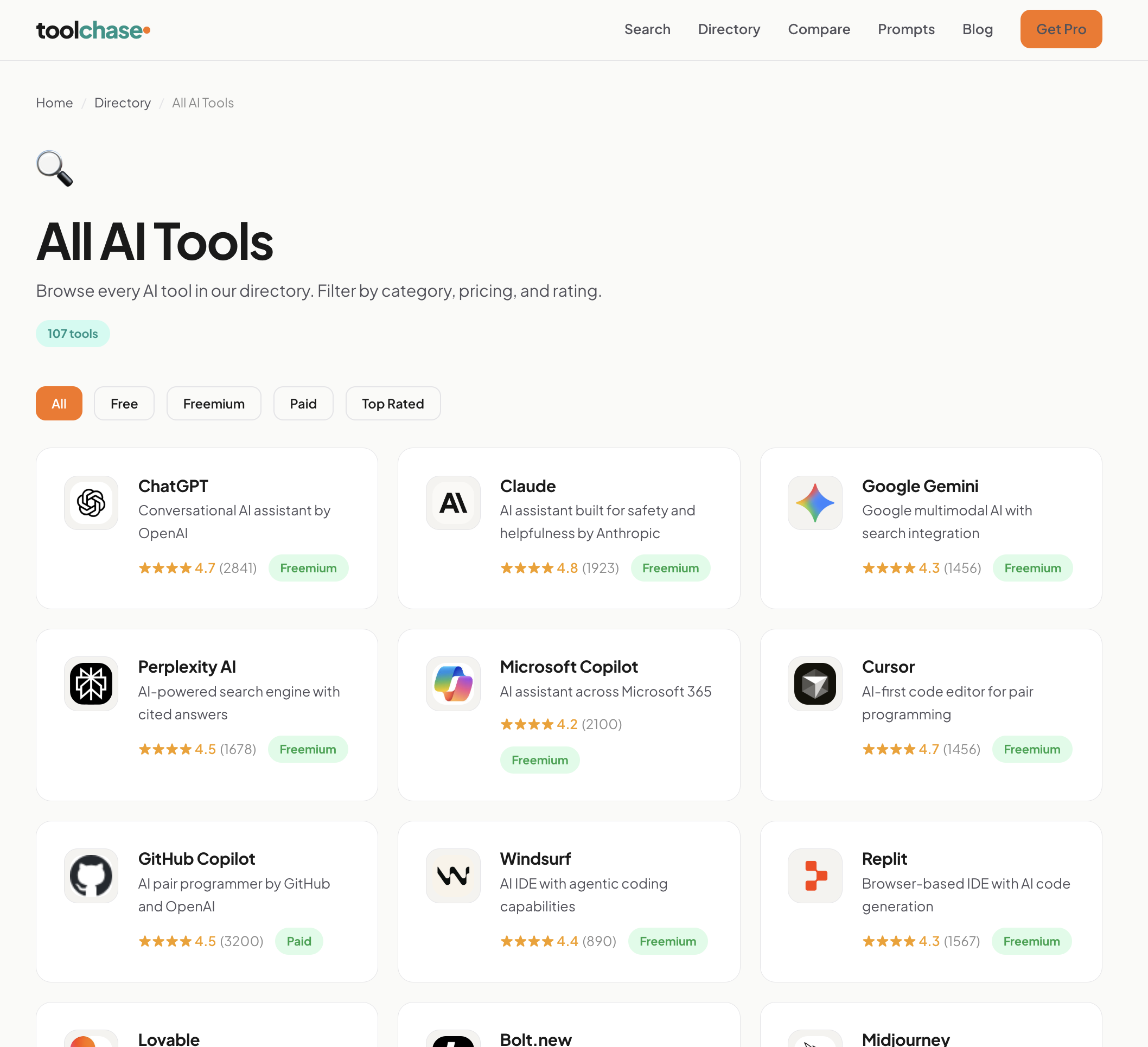Select the Freemium filter pill
Image resolution: width=1148 pixels, height=1047 pixels.
tap(214, 403)
